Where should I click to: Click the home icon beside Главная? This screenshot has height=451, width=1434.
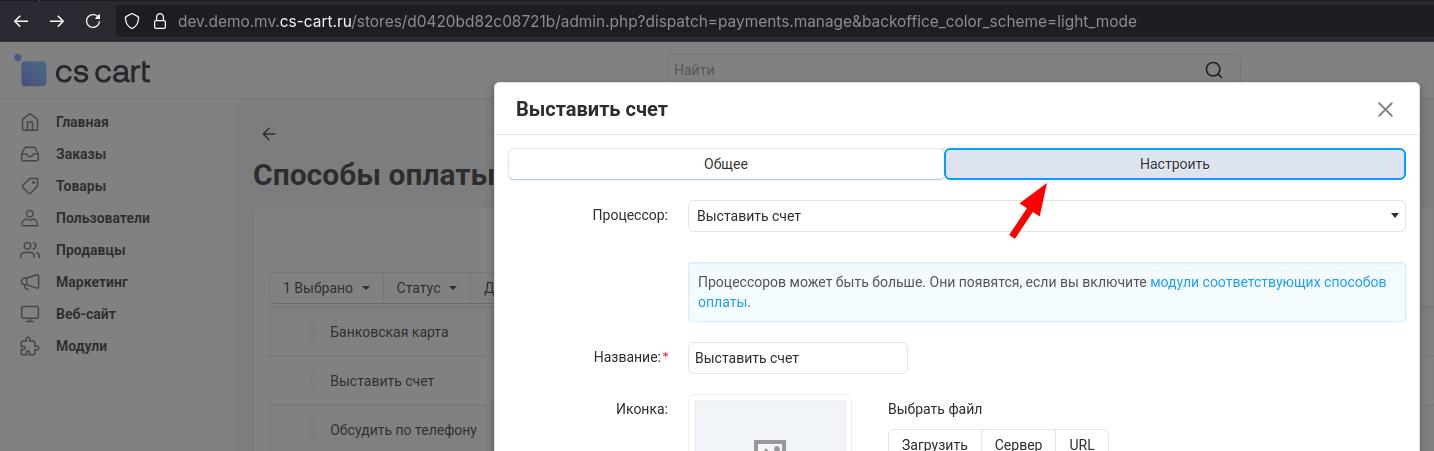[30, 122]
